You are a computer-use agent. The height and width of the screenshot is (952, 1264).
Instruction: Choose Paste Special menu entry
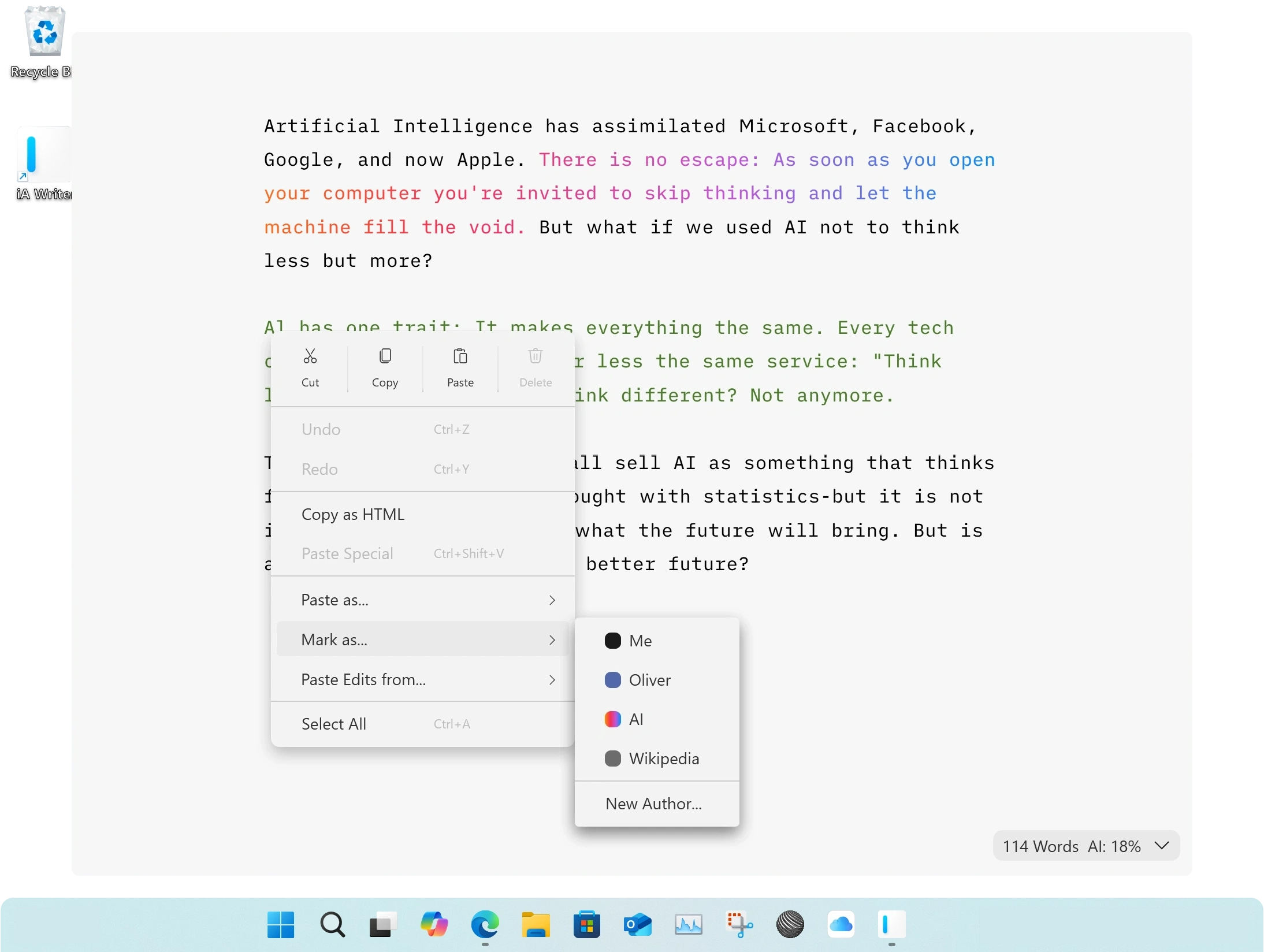(422, 553)
